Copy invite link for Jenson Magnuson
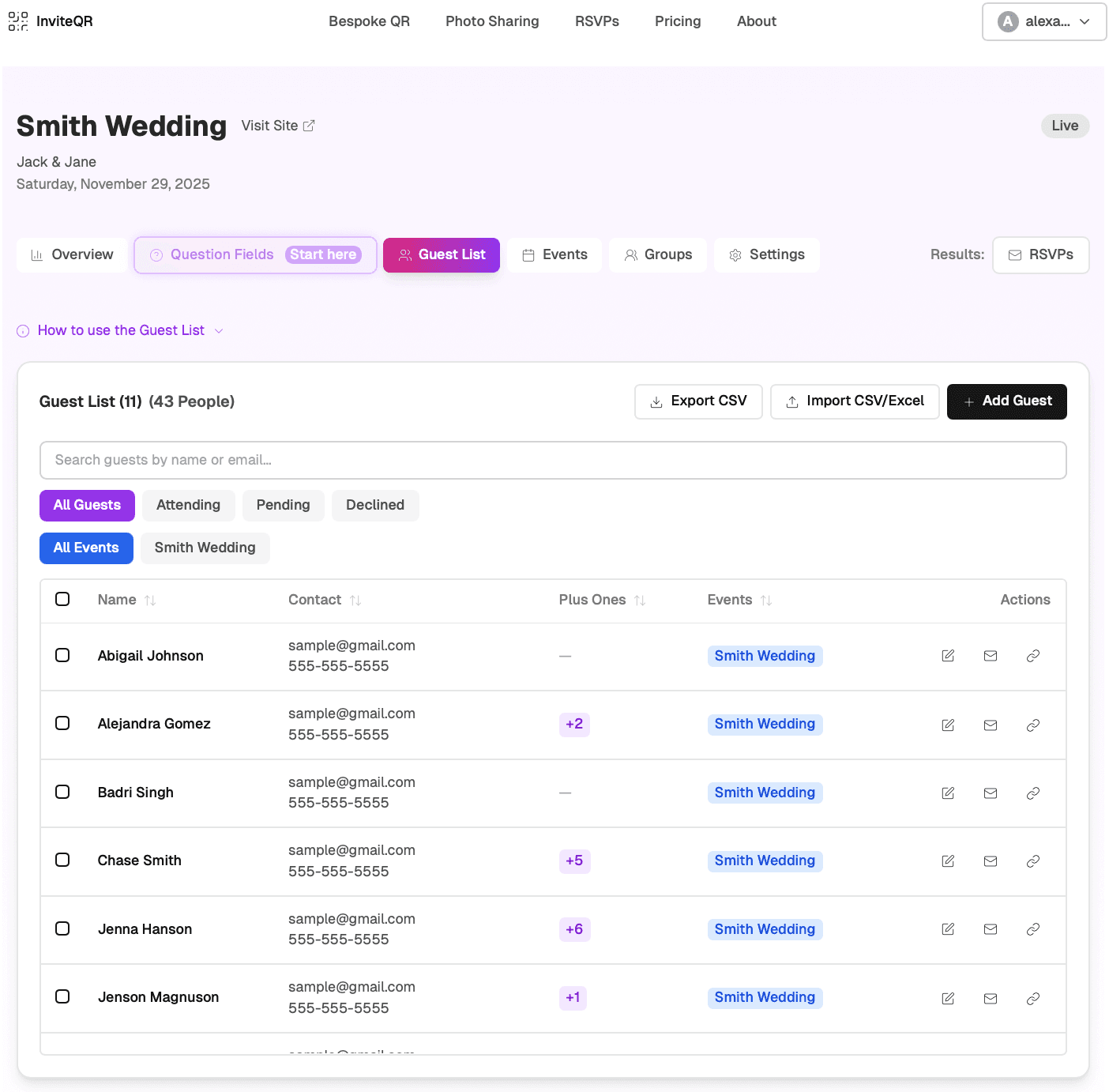This screenshot has width=1109, height=1092. click(1032, 998)
